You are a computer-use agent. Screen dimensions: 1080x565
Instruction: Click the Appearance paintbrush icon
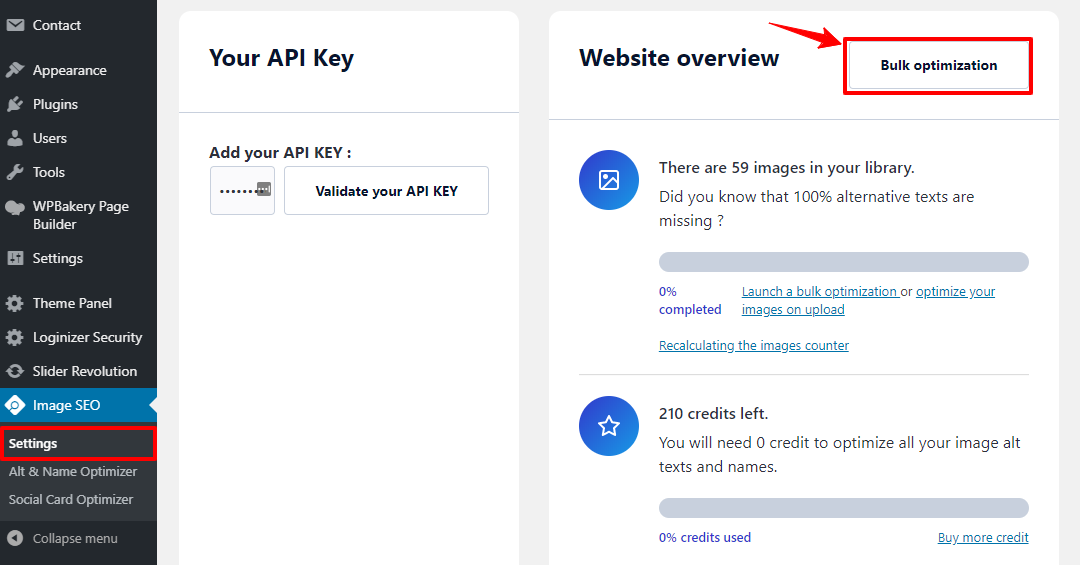click(x=14, y=70)
